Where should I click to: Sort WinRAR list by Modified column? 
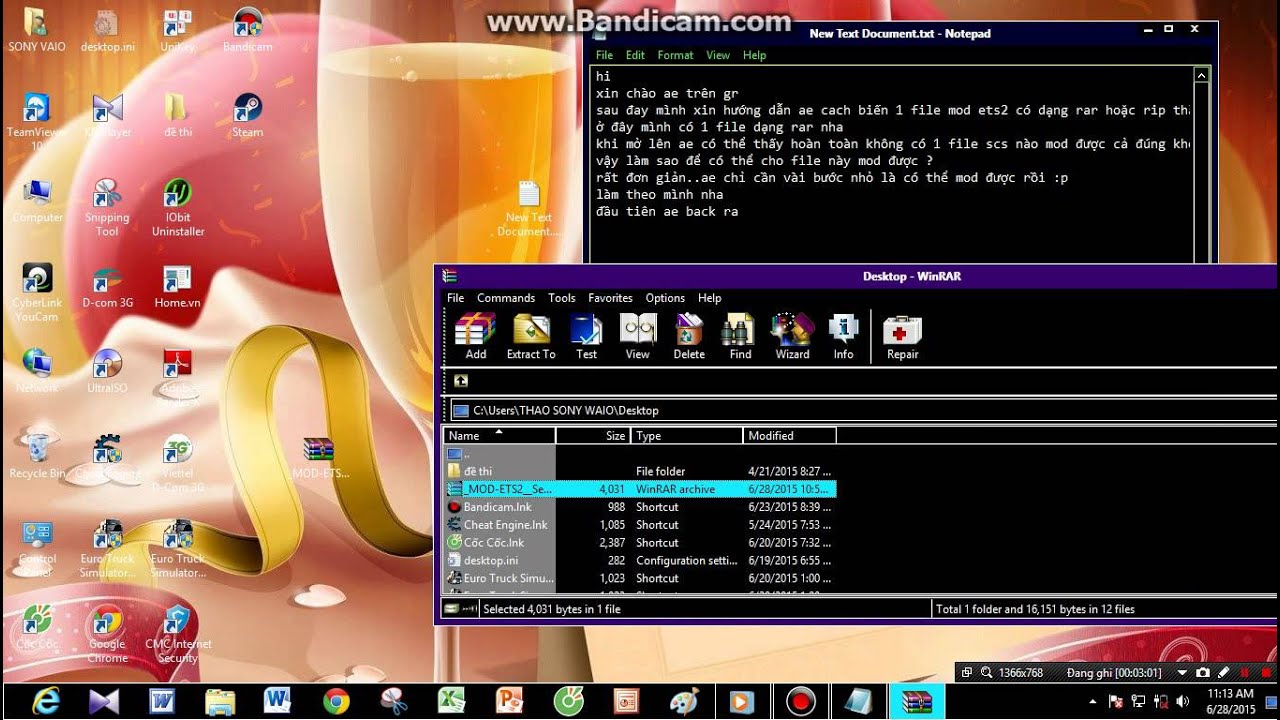pos(790,435)
